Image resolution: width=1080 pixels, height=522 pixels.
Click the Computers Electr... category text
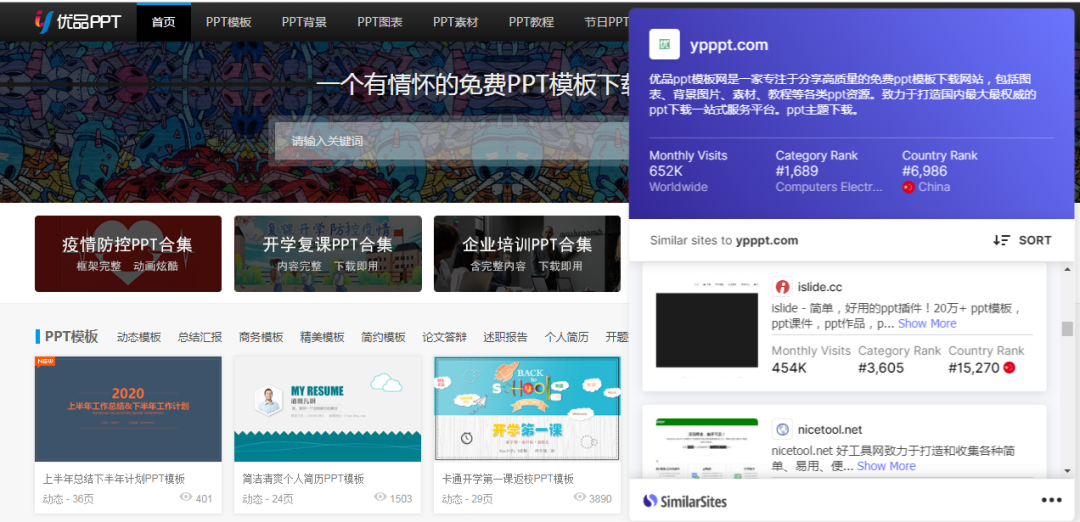(829, 187)
